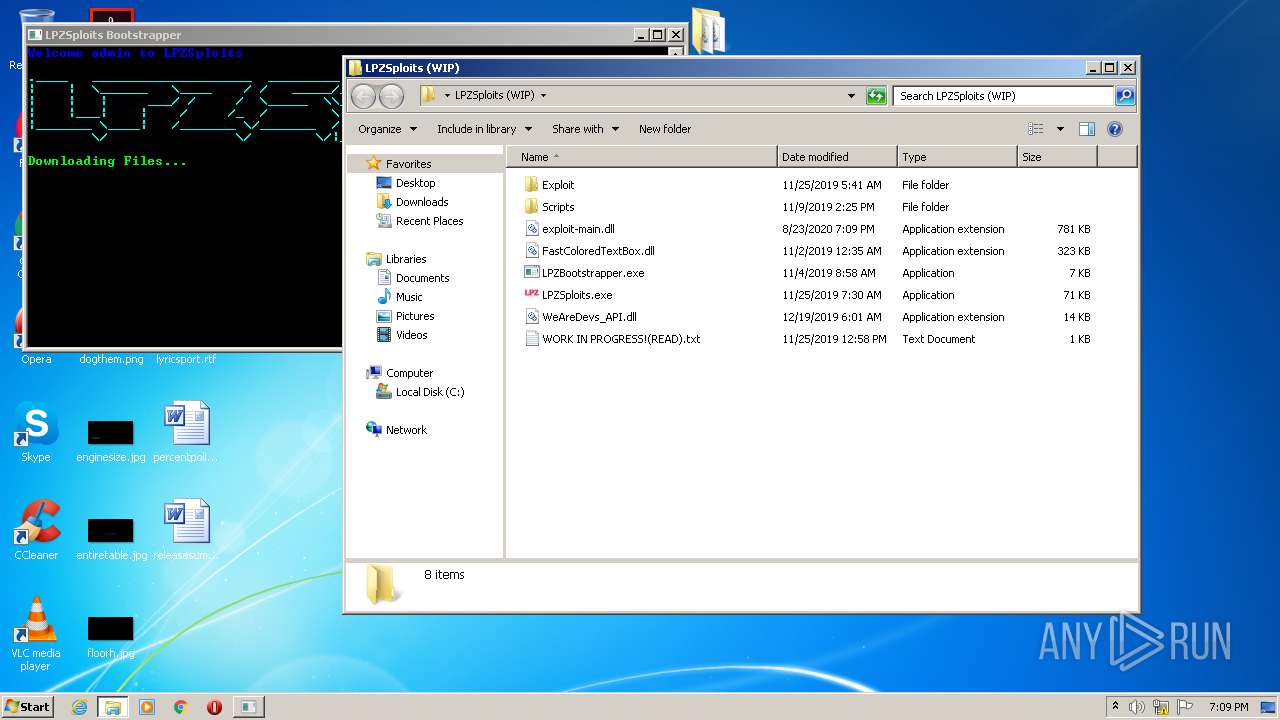
Task: Select the LPZBootstrapper.exe application icon
Action: click(x=531, y=273)
